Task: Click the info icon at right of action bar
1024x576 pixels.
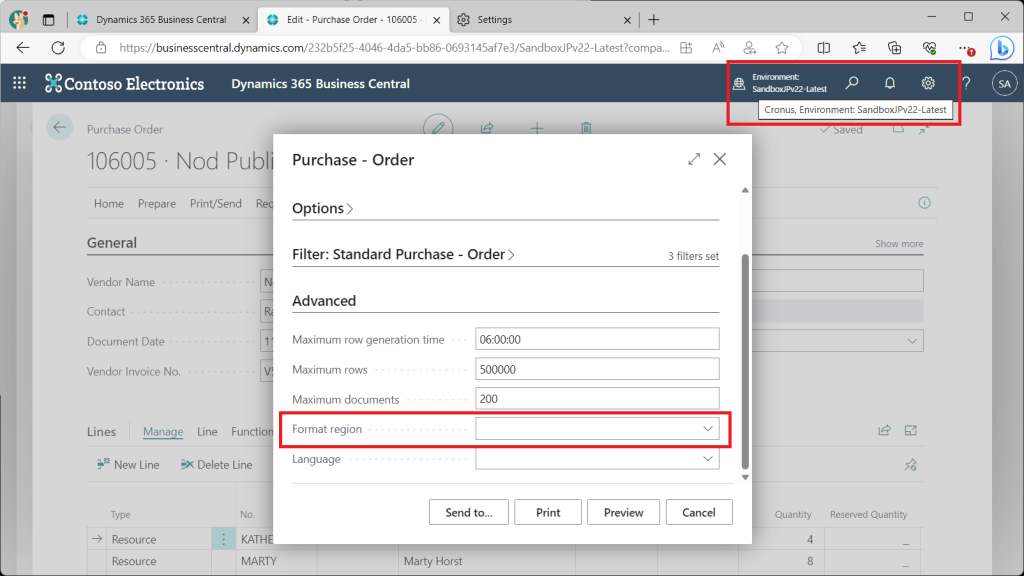Action: (x=924, y=202)
